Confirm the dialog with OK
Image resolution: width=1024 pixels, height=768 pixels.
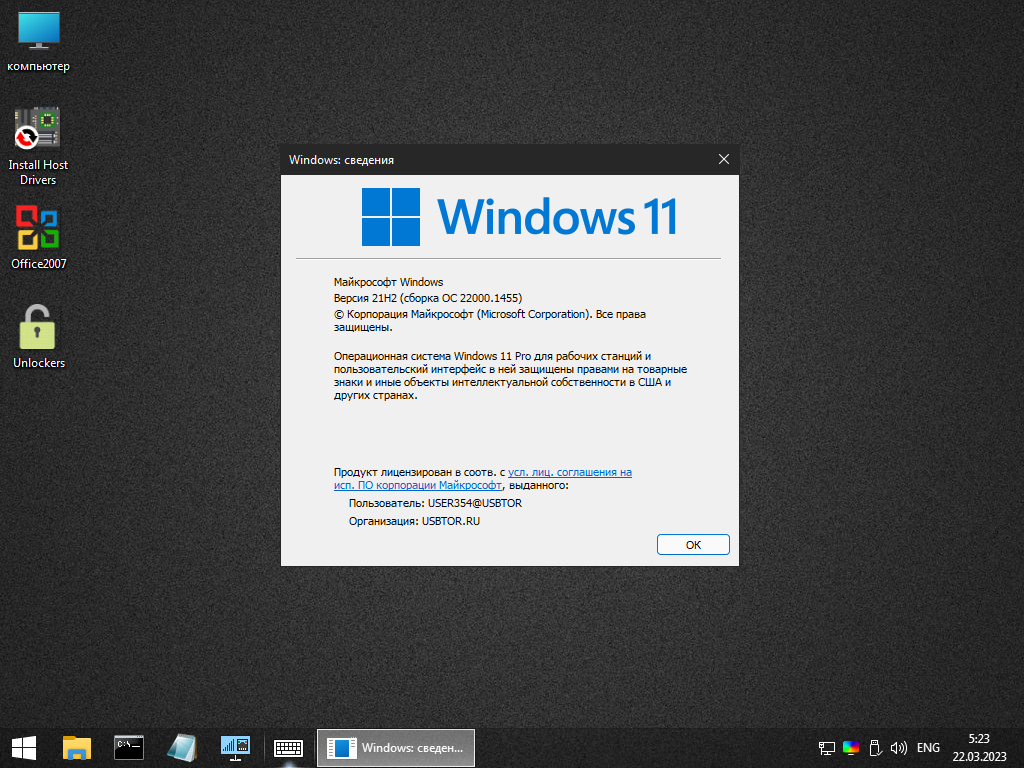point(693,545)
